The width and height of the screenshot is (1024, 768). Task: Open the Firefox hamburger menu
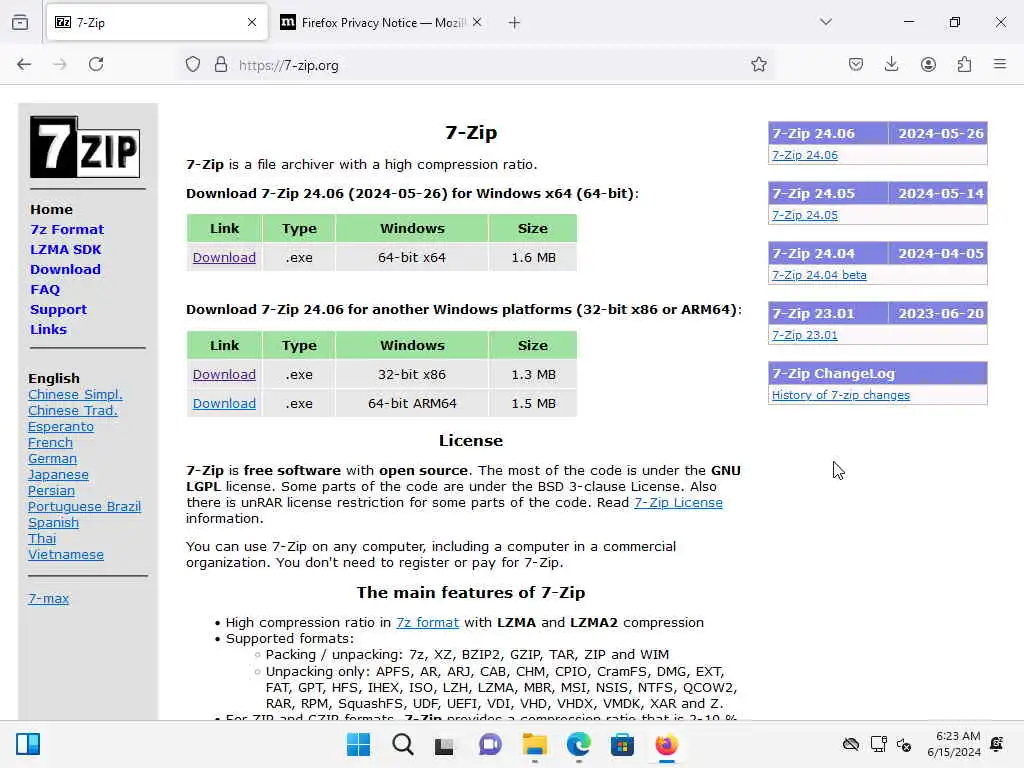pyautogui.click(x=1000, y=64)
